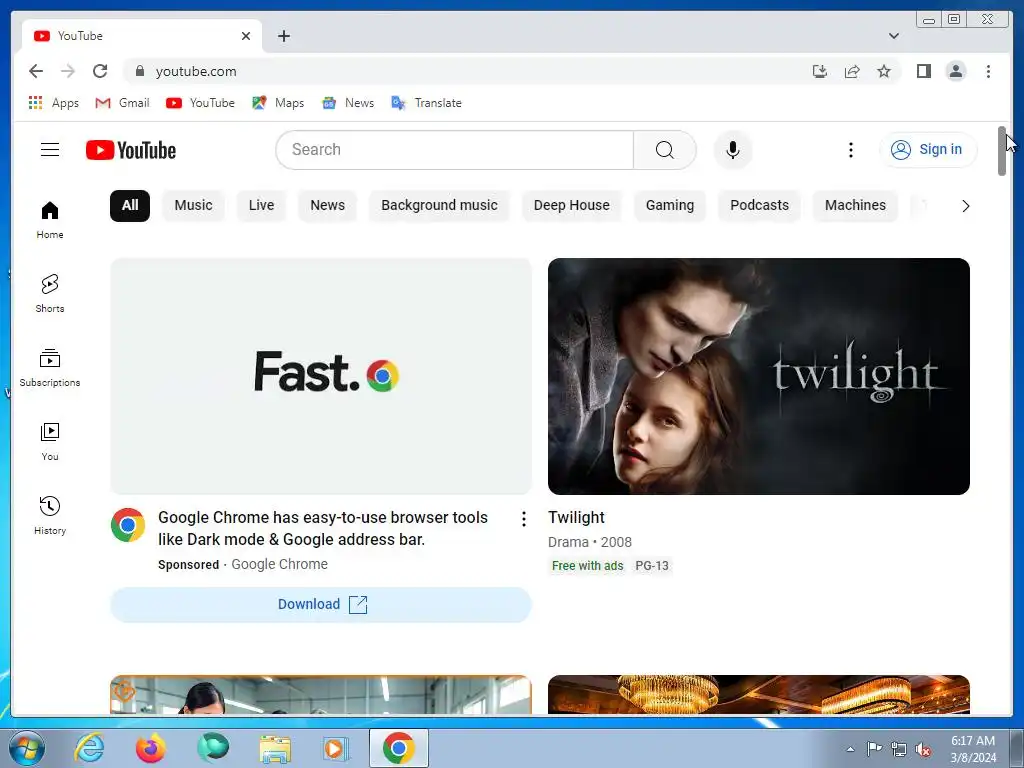This screenshot has width=1024, height=768.
Task: Open the Maps bookmark
Action: (278, 103)
